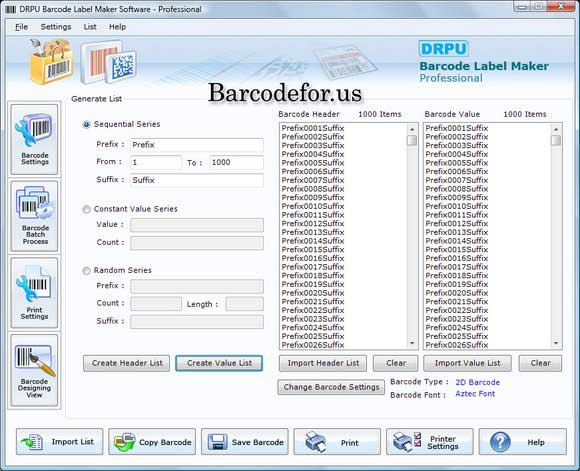Click the Random Series Length field
The image size is (580, 471).
(x=245, y=304)
